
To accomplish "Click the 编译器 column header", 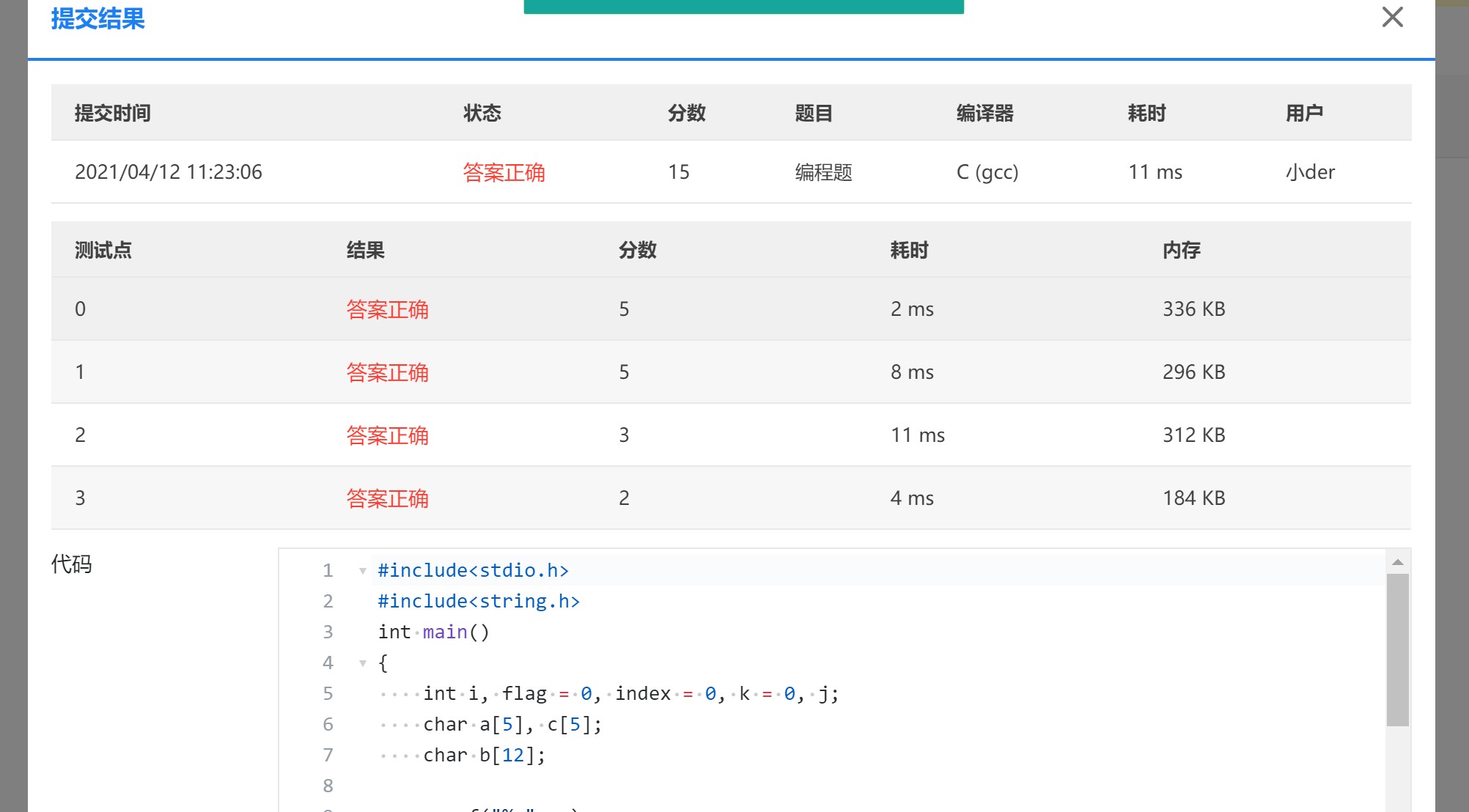I will click(x=984, y=113).
